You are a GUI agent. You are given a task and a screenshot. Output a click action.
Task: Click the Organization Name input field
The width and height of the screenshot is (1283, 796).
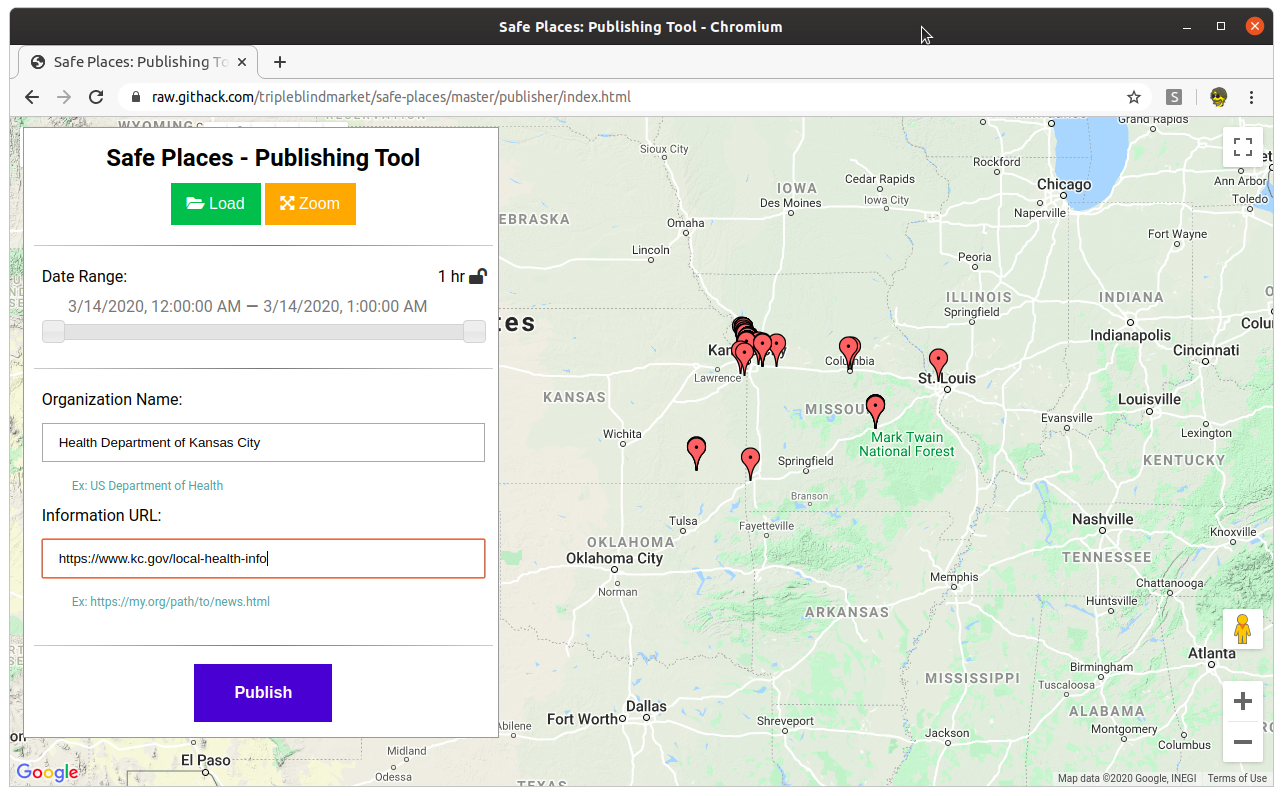coord(263,442)
